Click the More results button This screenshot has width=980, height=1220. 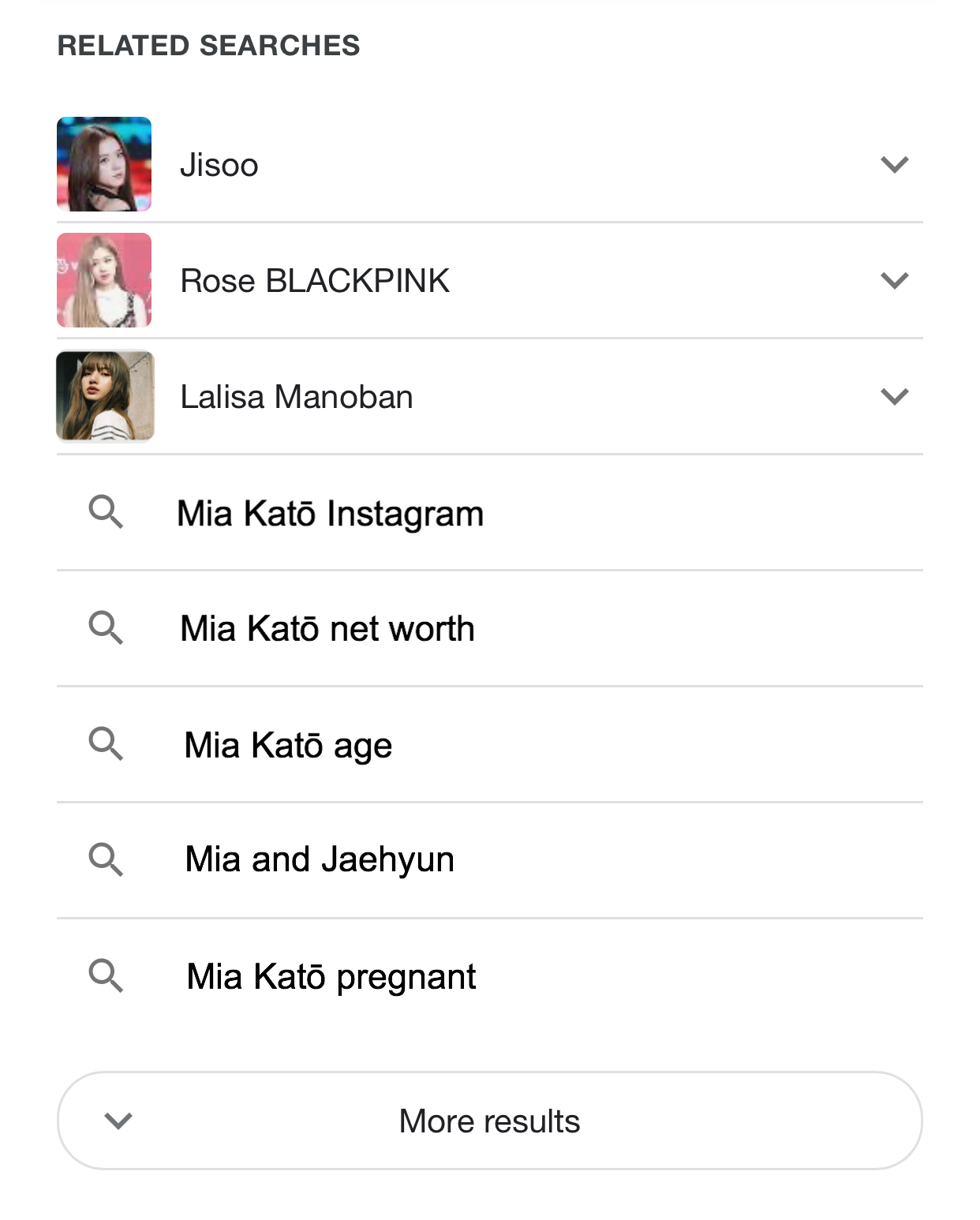click(490, 1121)
